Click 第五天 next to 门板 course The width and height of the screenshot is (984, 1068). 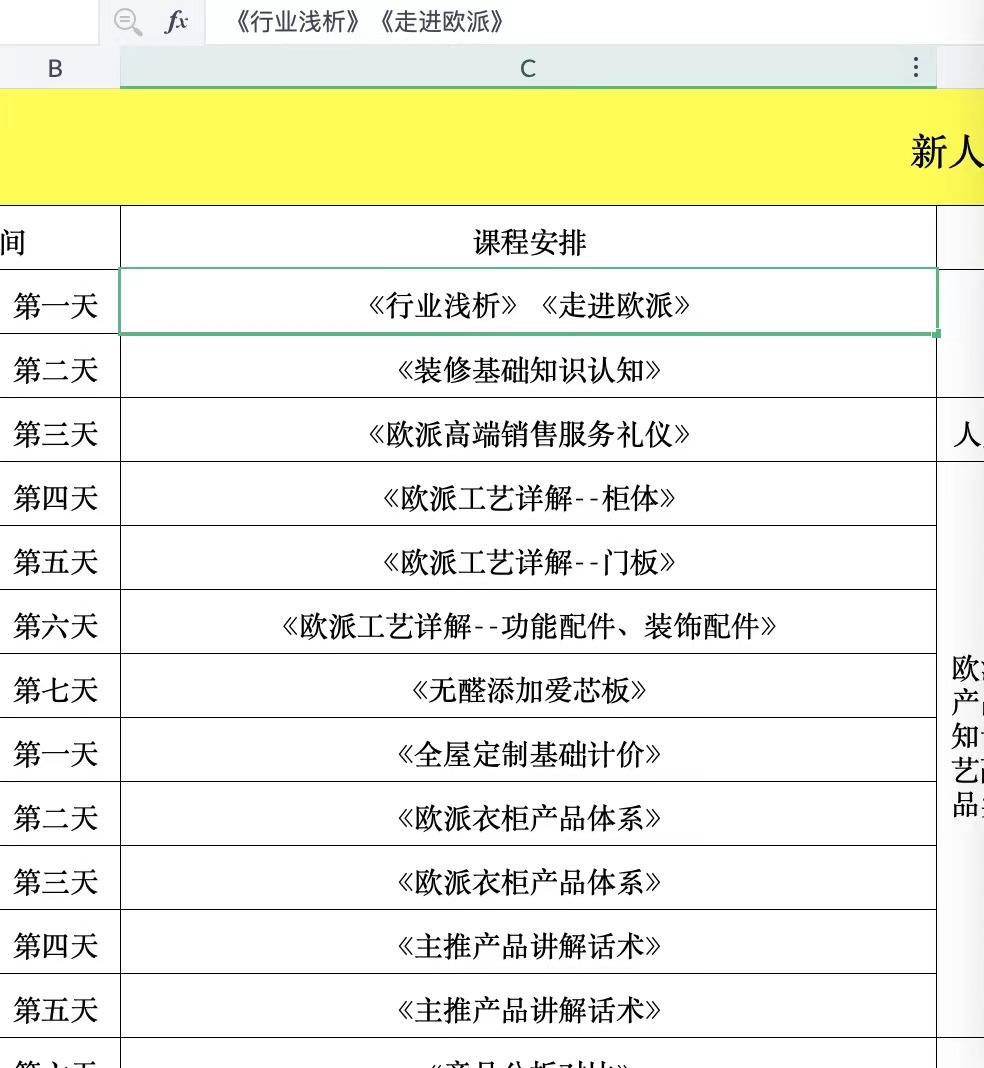pyautogui.click(x=56, y=562)
